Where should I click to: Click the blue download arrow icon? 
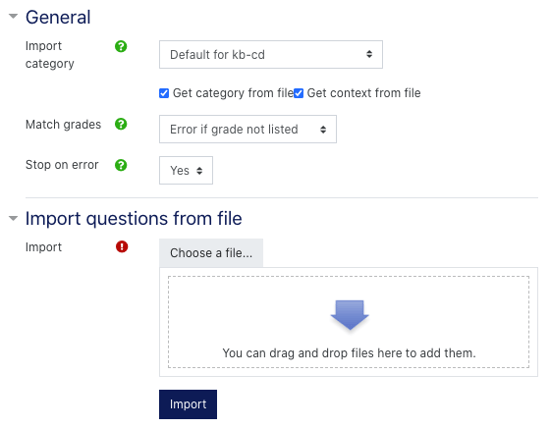click(x=349, y=315)
